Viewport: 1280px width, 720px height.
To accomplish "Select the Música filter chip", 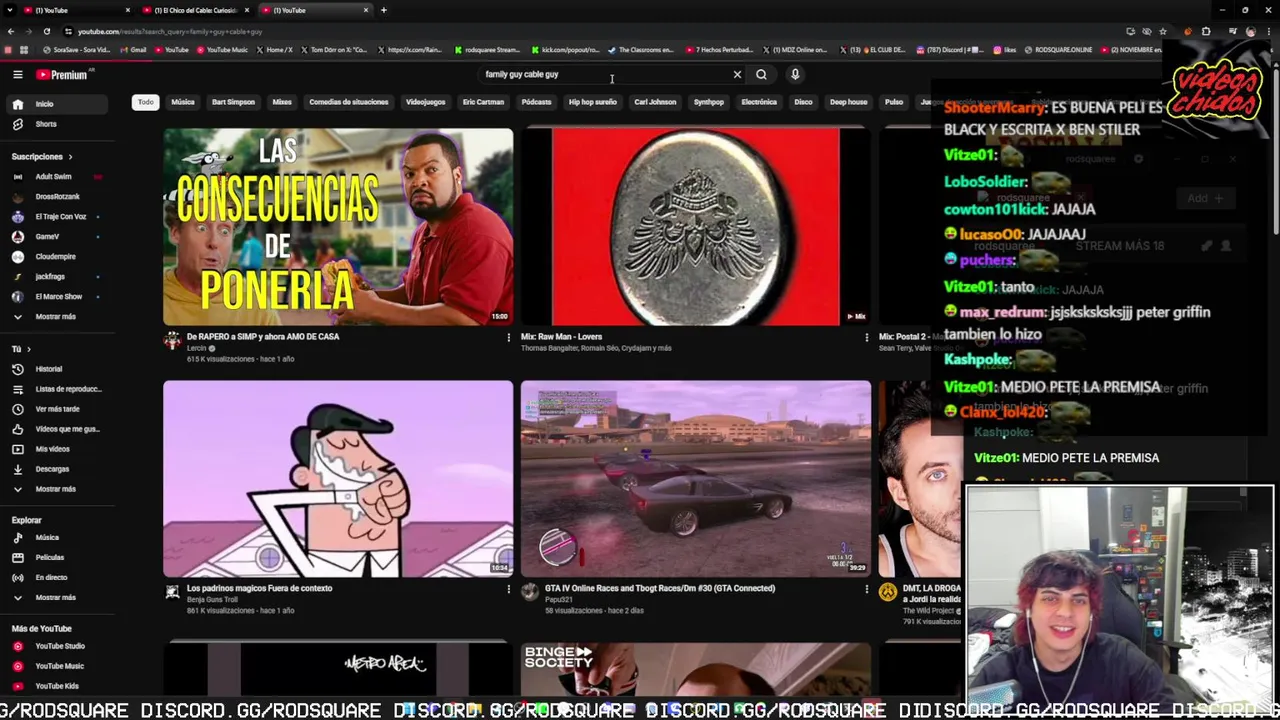I will (x=183, y=102).
